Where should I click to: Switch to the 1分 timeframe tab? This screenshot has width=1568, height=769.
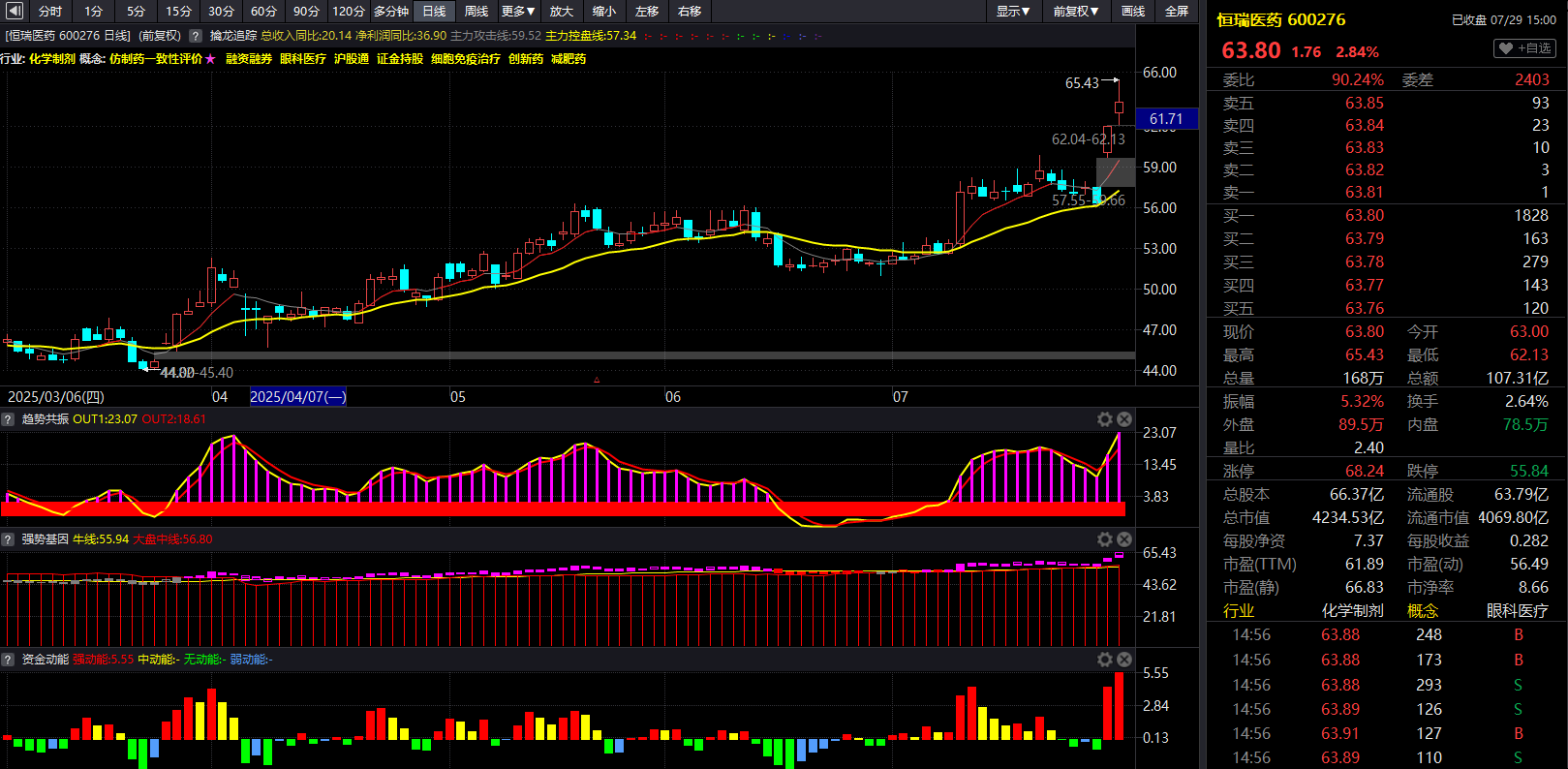(x=93, y=12)
